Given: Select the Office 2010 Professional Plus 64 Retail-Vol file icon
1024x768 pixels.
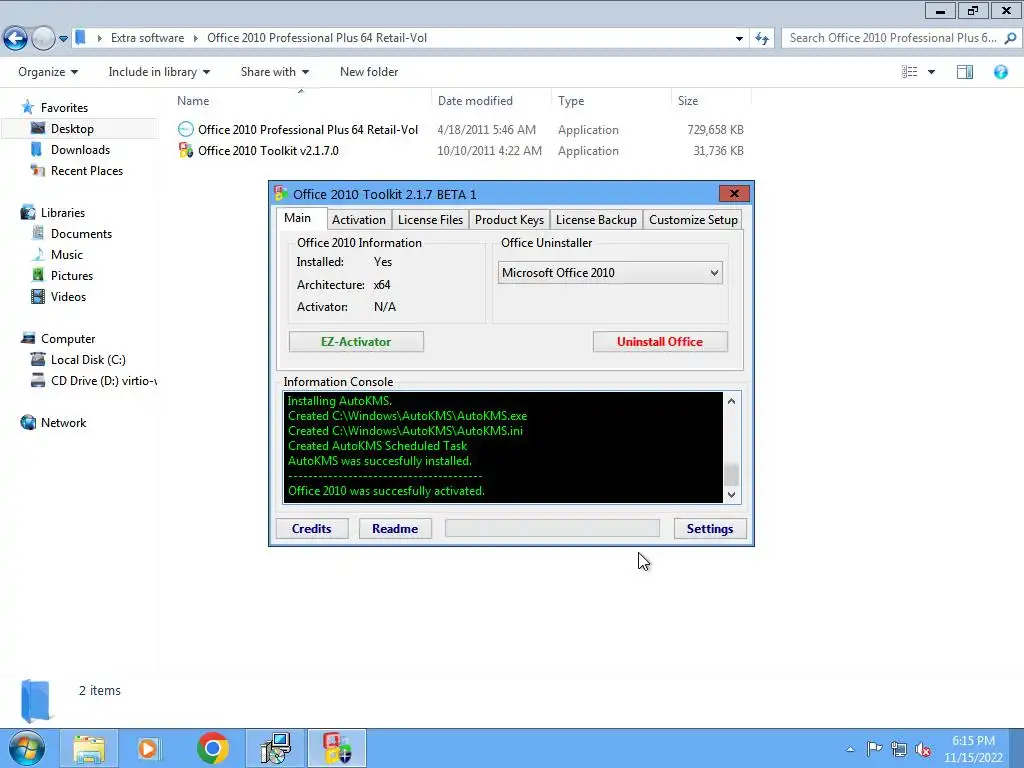Looking at the screenshot, I should (x=185, y=129).
